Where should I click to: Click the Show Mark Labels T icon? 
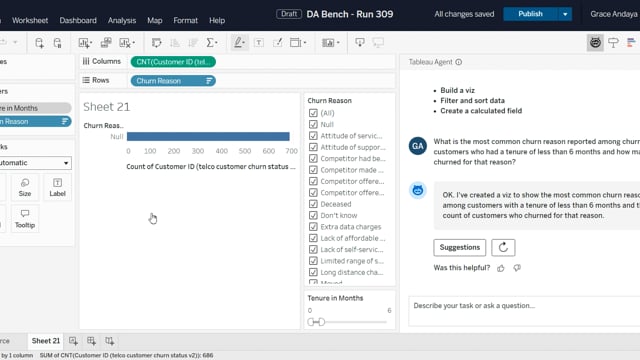(259, 43)
